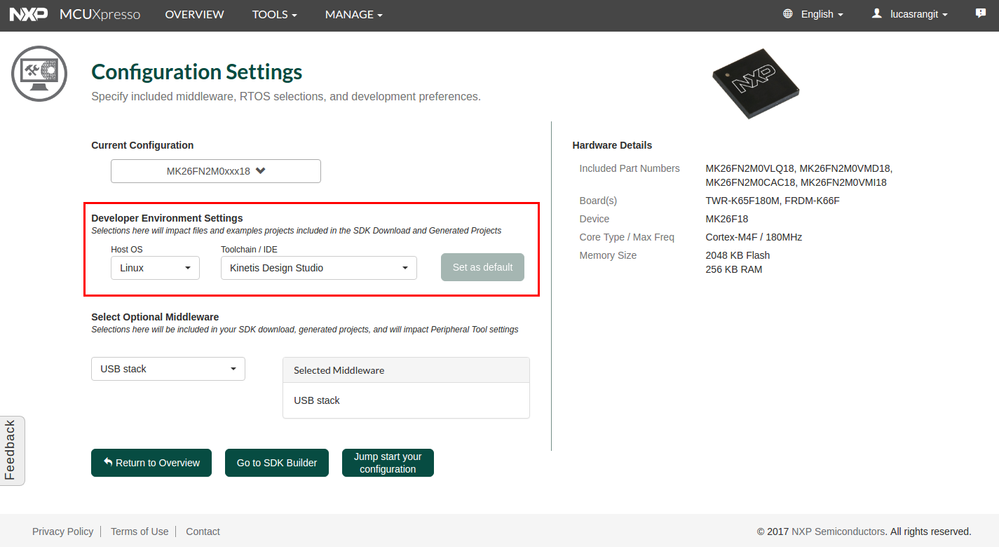Click the user profile icon
Screen dimensions: 999x547
[877, 13]
